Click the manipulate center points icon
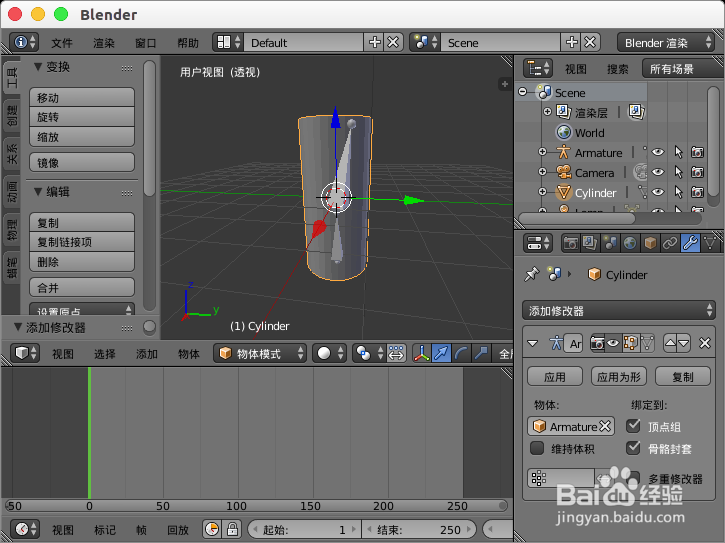The image size is (725, 543). [396, 354]
